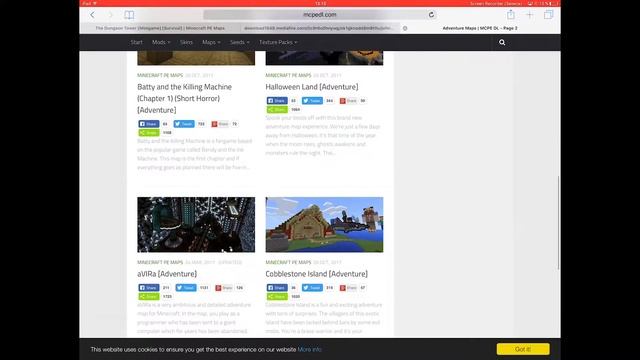This screenshot has height=360, width=640.
Task: Tweet the Cobblestone Island article
Action: coord(312,287)
